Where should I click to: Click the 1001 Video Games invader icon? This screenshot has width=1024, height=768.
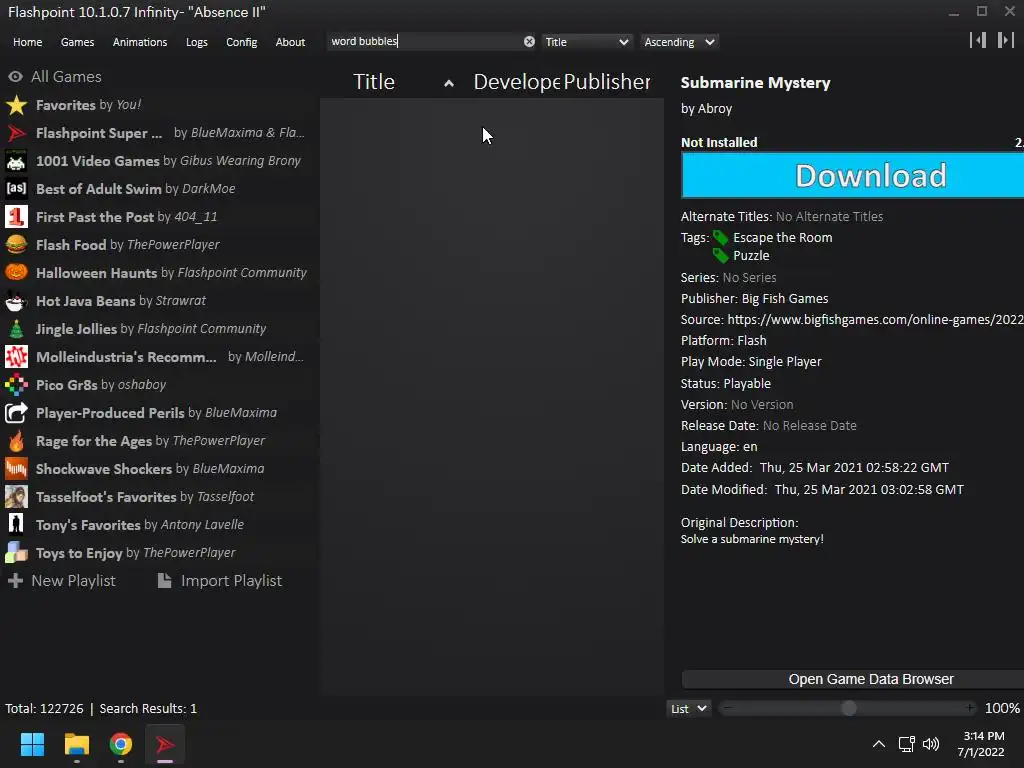16,161
